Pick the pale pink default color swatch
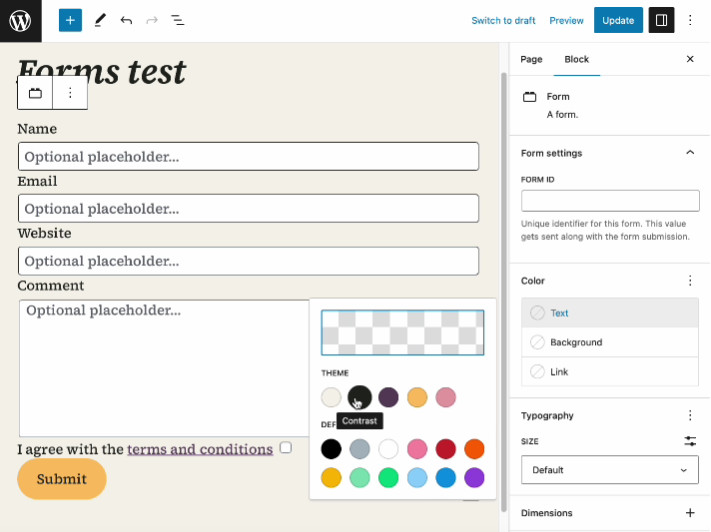711x532 pixels. pos(417,449)
